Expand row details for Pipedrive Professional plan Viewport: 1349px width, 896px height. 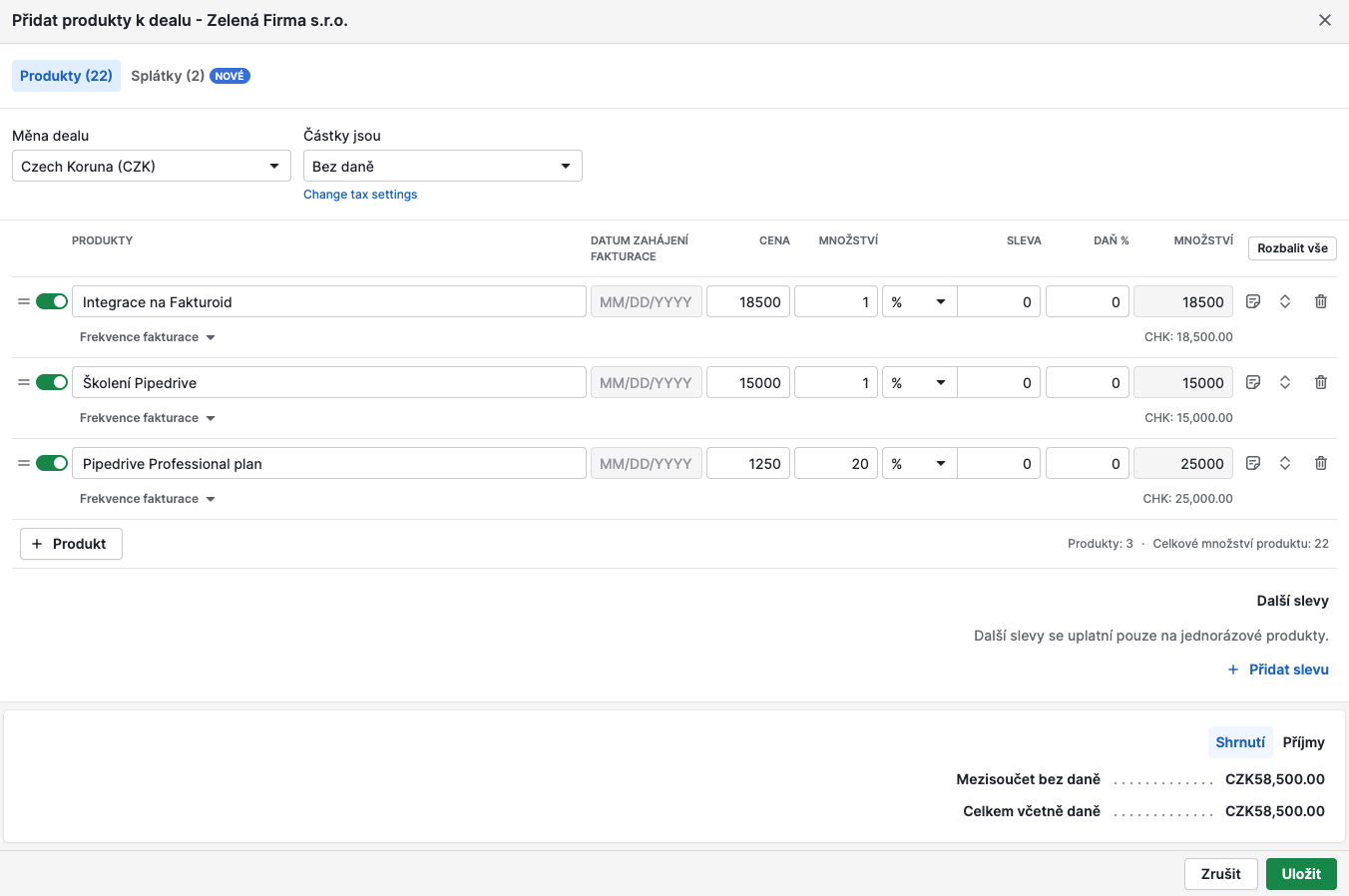click(x=1285, y=463)
